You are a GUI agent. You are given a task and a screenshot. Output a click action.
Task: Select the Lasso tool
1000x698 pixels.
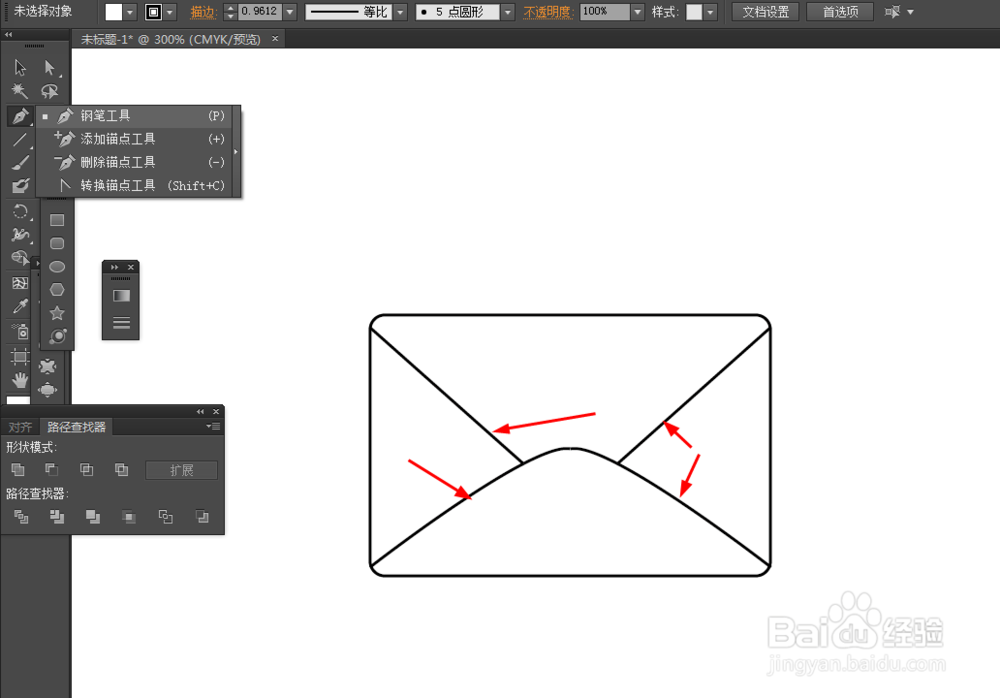pyautogui.click(x=49, y=91)
